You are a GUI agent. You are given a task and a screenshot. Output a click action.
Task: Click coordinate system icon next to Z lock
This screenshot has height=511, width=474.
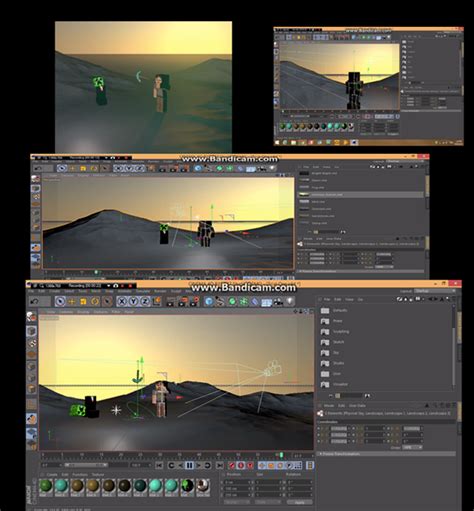coord(157,301)
